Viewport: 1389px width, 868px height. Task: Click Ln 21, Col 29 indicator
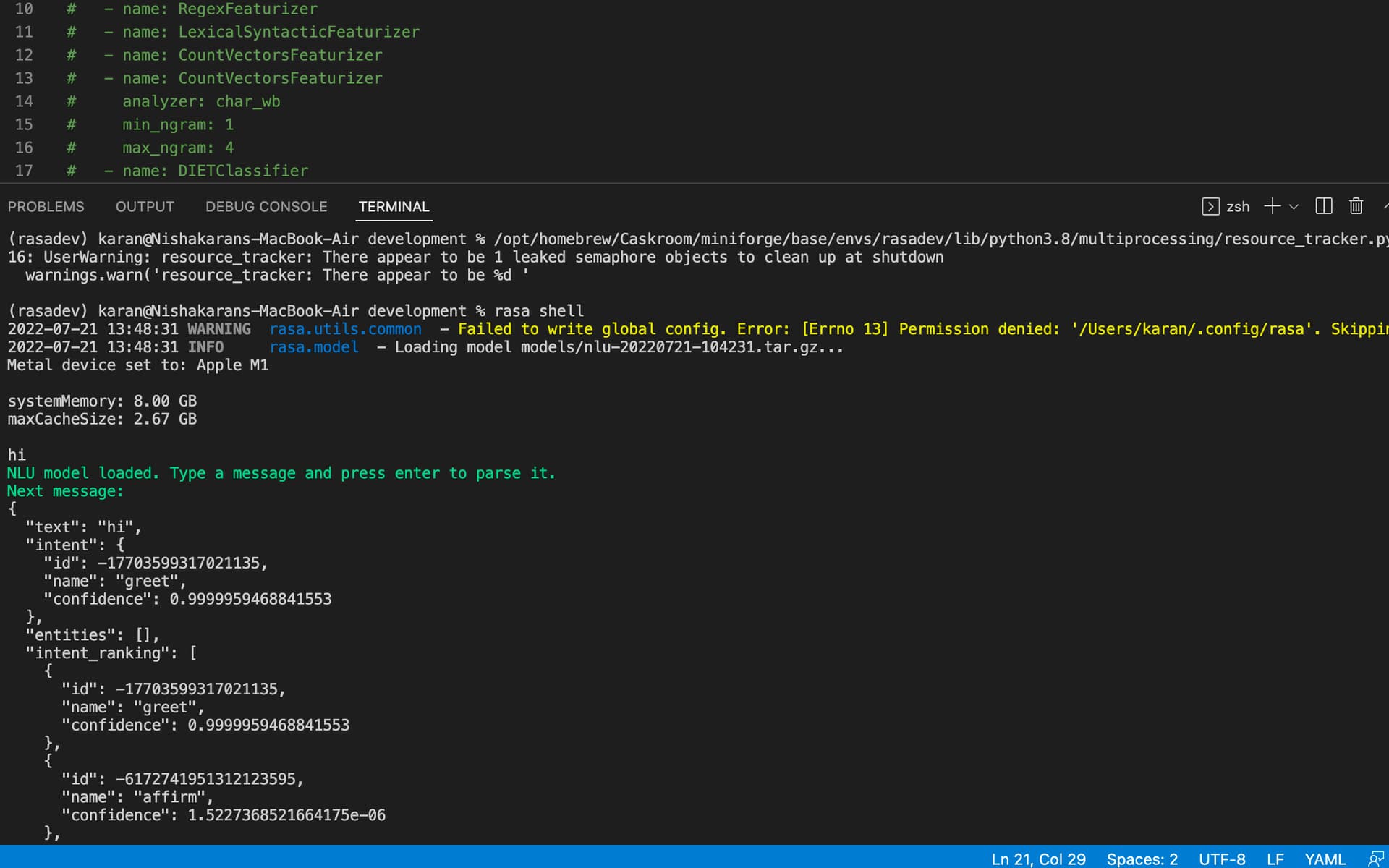pos(1038,859)
